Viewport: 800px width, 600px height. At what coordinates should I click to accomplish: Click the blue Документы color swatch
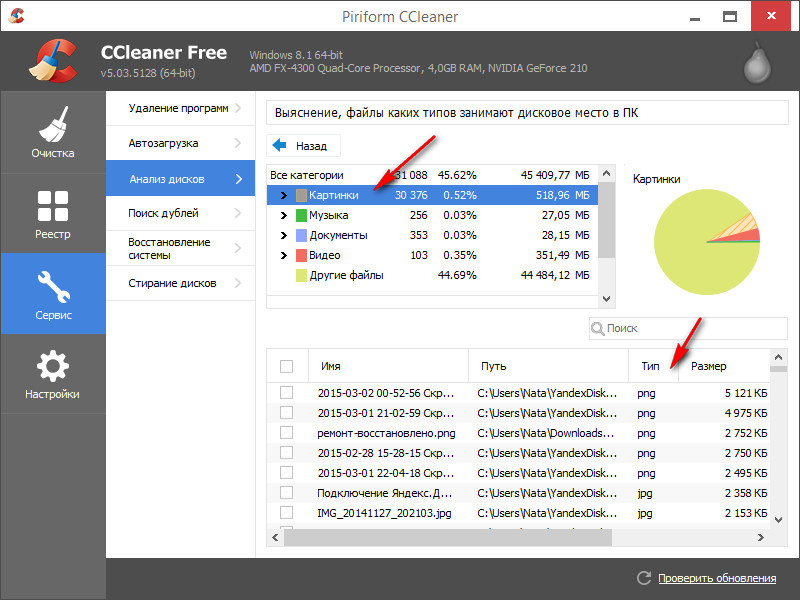tap(302, 235)
